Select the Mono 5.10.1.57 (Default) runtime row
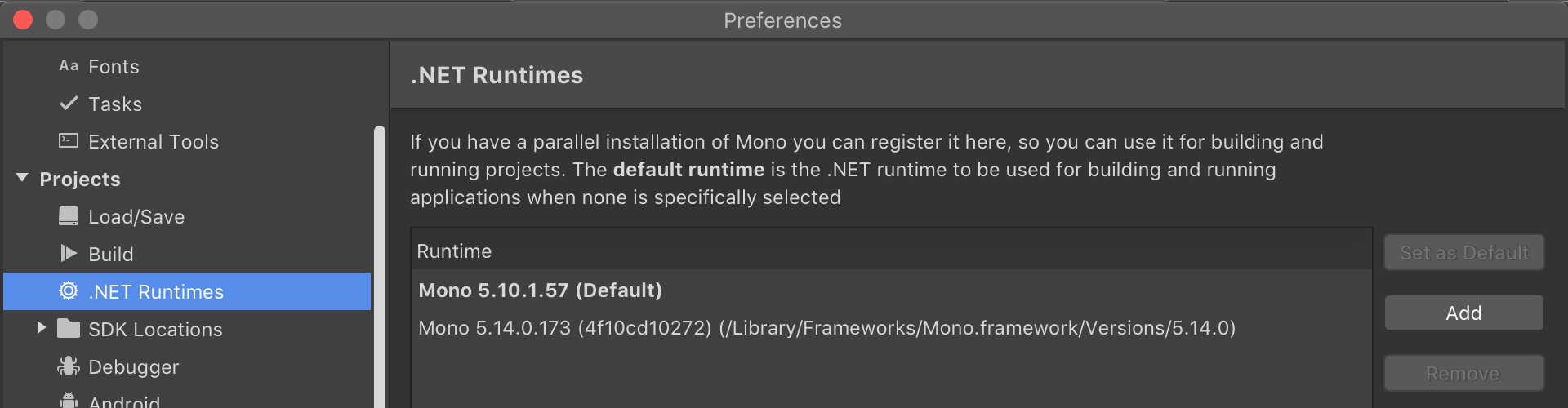The height and width of the screenshot is (408, 1568). point(540,290)
